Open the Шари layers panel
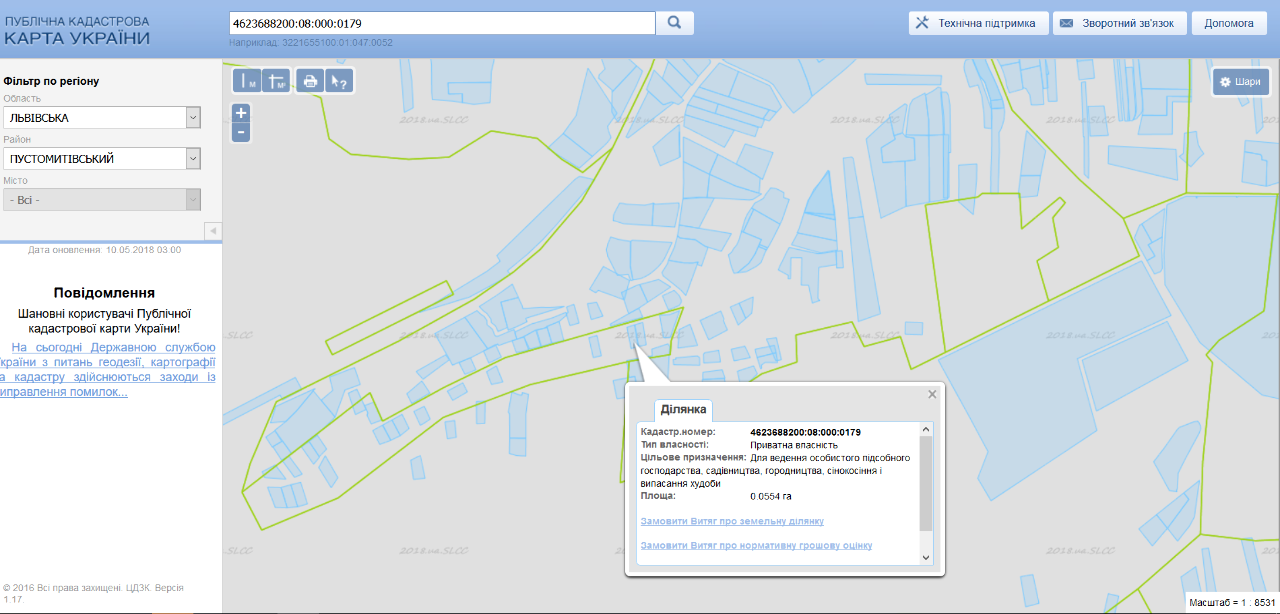This screenshot has height=614, width=1280. 1240,82
